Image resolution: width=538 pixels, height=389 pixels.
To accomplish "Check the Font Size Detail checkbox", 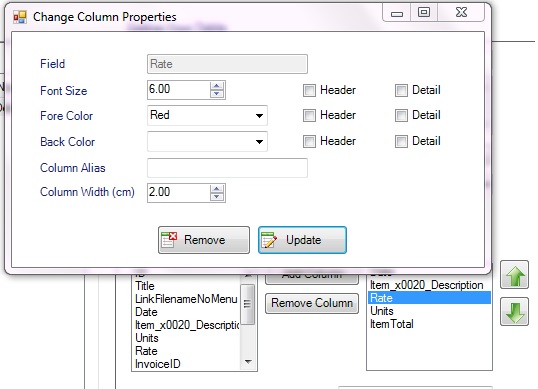I will tap(401, 91).
